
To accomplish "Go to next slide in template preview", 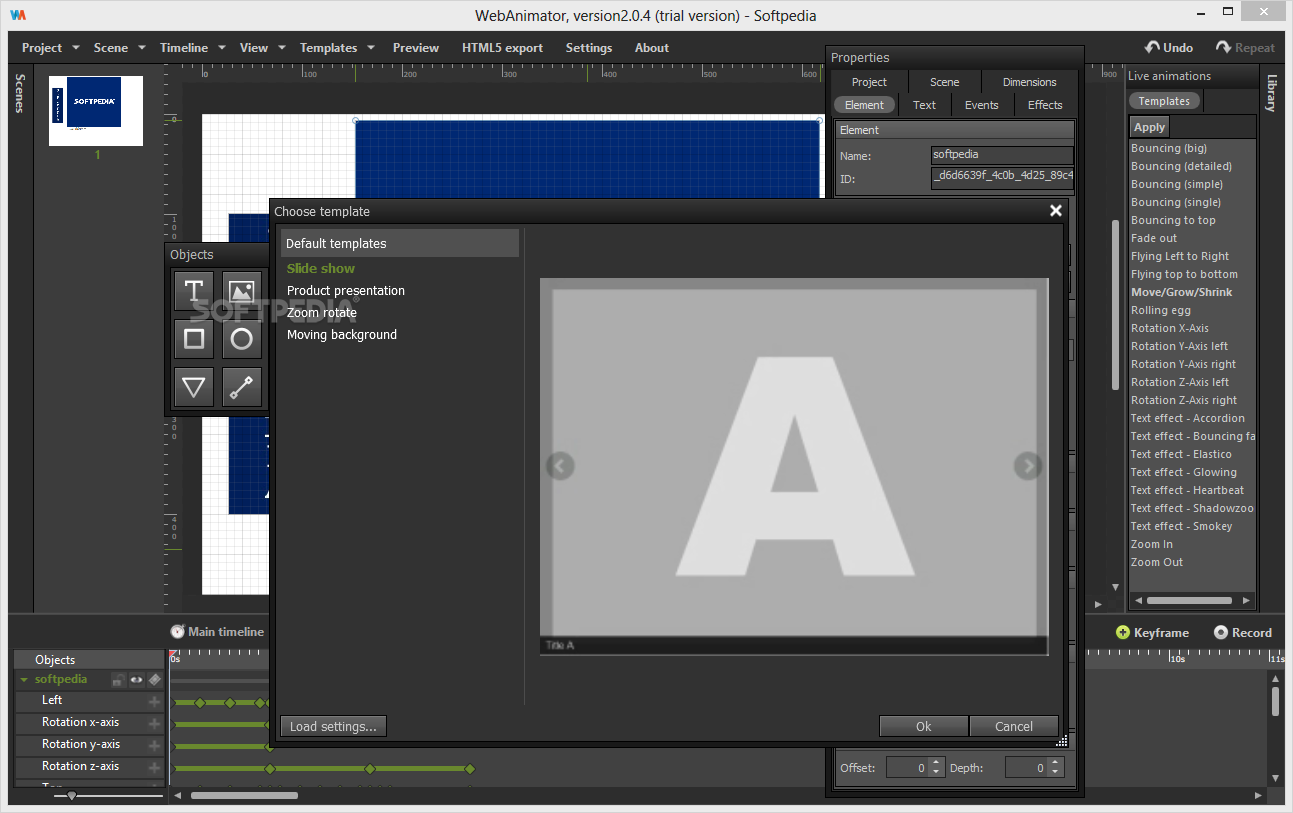I will (x=1028, y=465).
